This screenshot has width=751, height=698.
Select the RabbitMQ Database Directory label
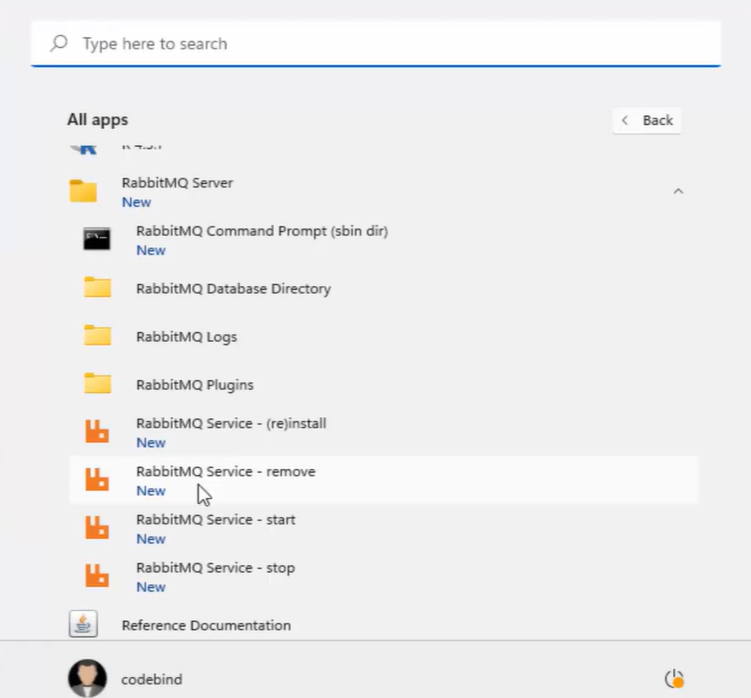coord(233,288)
